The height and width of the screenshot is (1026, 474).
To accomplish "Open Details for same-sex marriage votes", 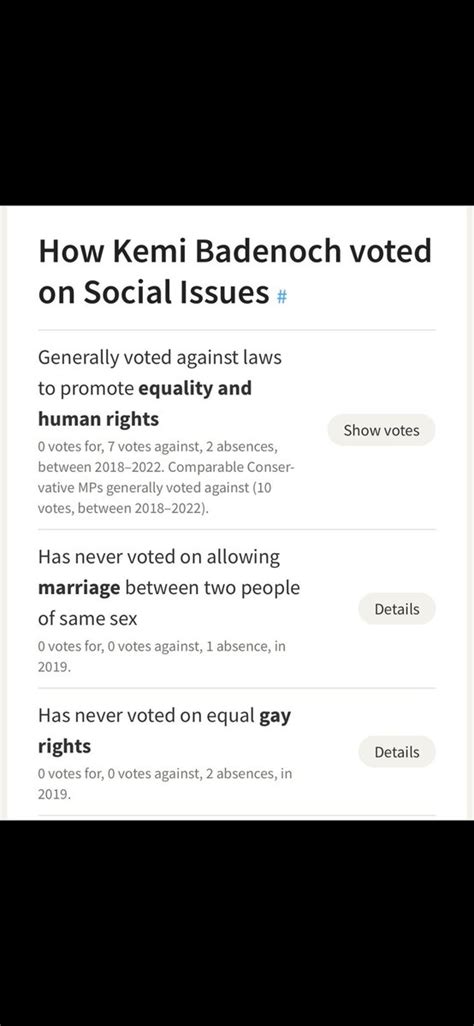I will [397, 609].
